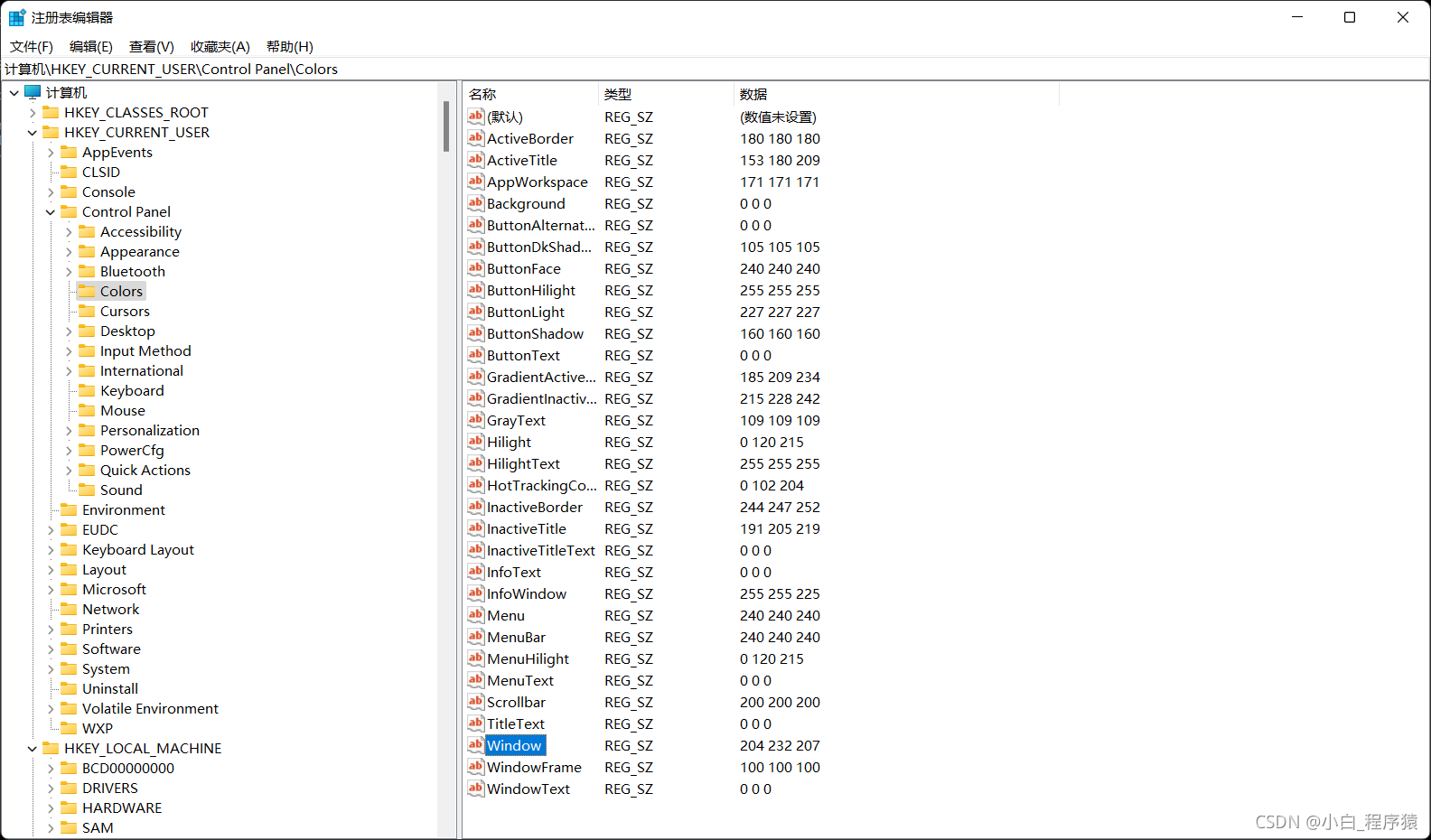Click the string icon beside GrayText
This screenshot has height=840, width=1431.
[476, 420]
